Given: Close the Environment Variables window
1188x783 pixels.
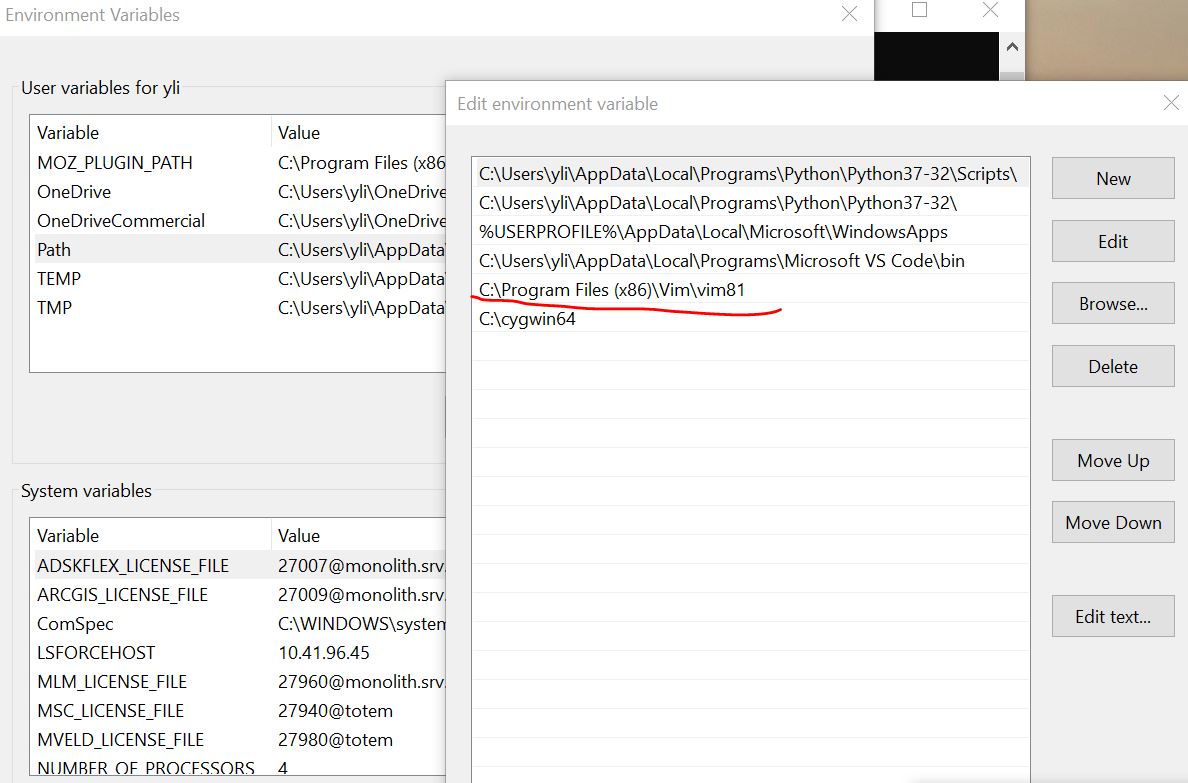Looking at the screenshot, I should point(849,14).
